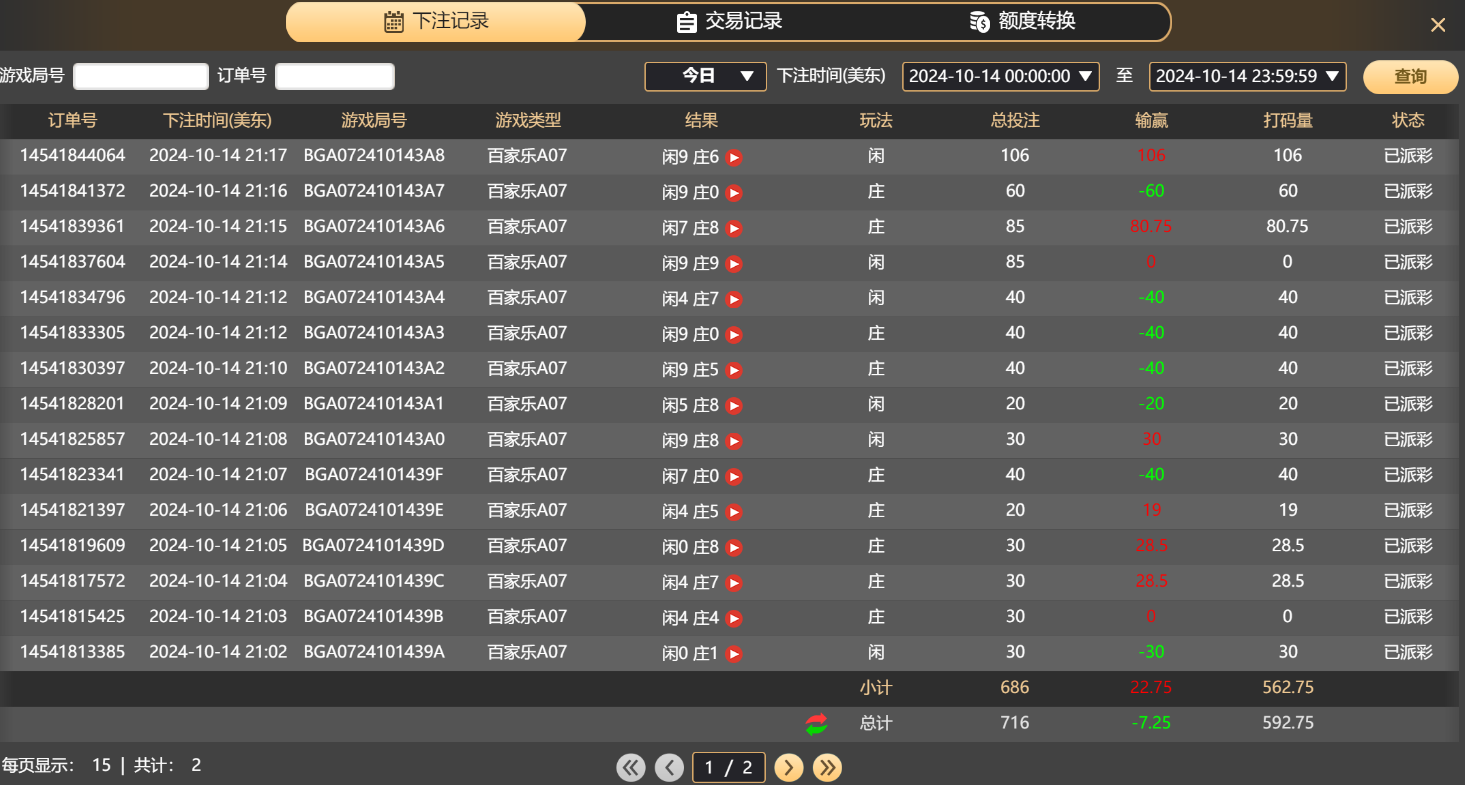Open replay for game BGA0724101439A

click(x=735, y=652)
